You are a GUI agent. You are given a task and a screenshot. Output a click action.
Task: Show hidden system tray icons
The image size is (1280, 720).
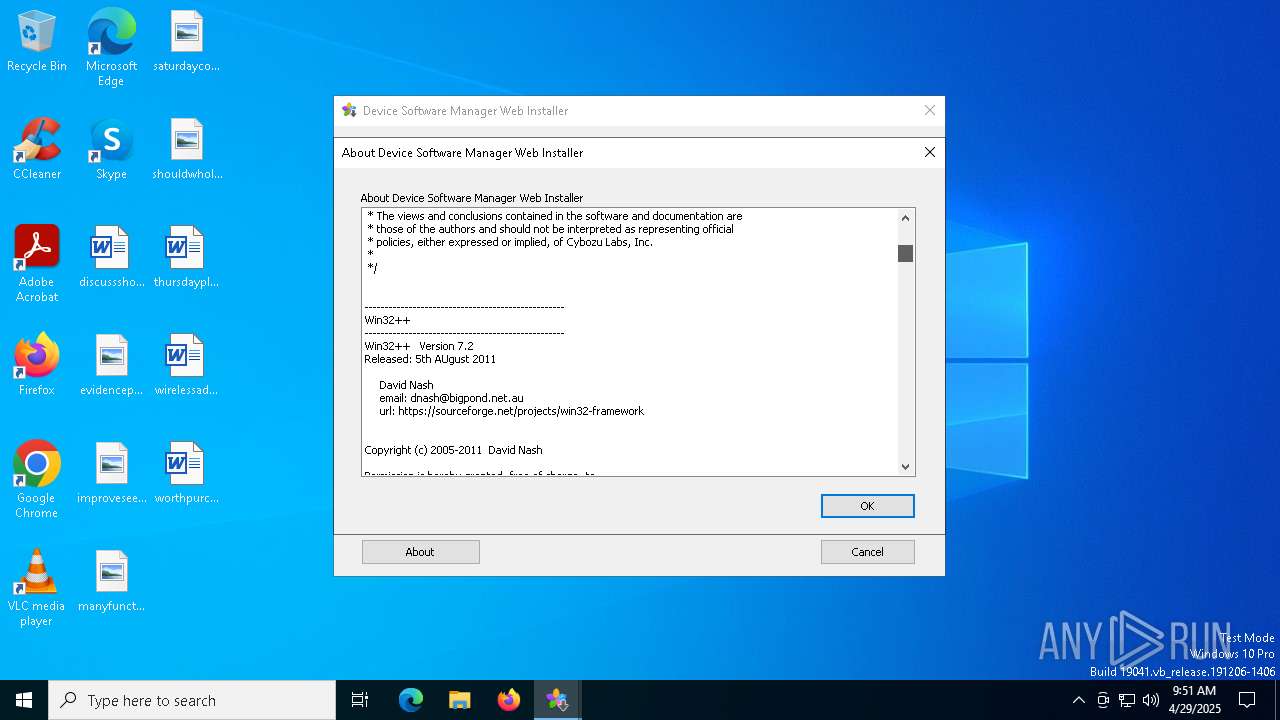click(1078, 700)
